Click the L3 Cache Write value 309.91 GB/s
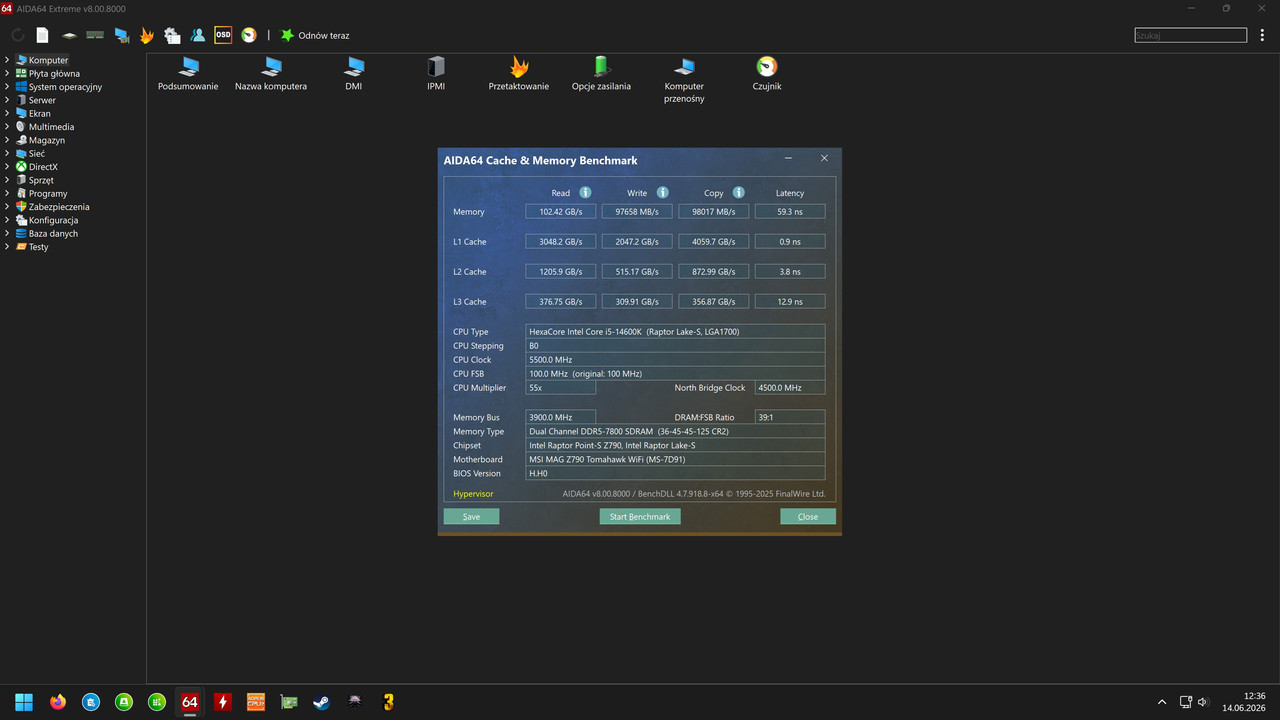Viewport: 1280px width, 720px height. pyautogui.click(x=637, y=302)
